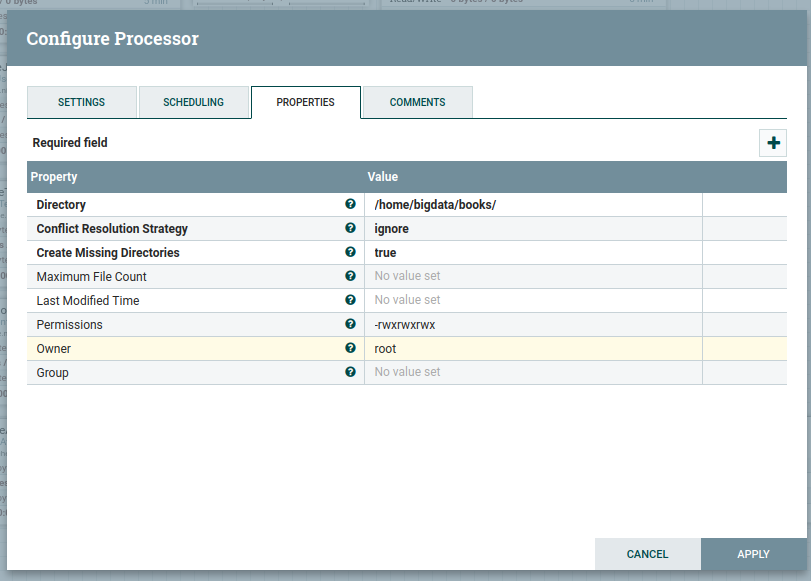Select the Properties tab

pos(305,102)
